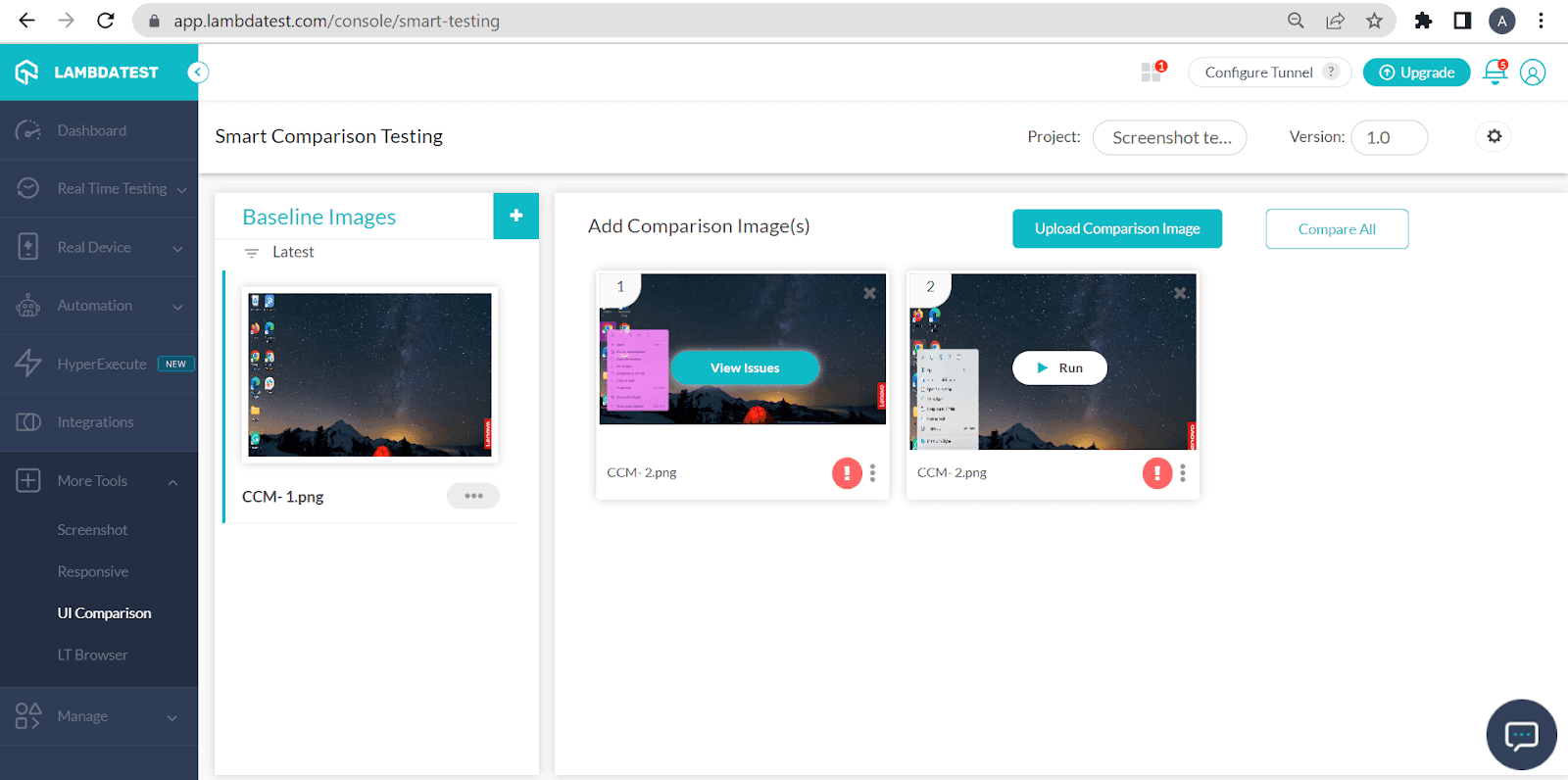Screen dimensions: 1568x780
Task: Open the settings gear beside Version
Action: tap(1494, 136)
